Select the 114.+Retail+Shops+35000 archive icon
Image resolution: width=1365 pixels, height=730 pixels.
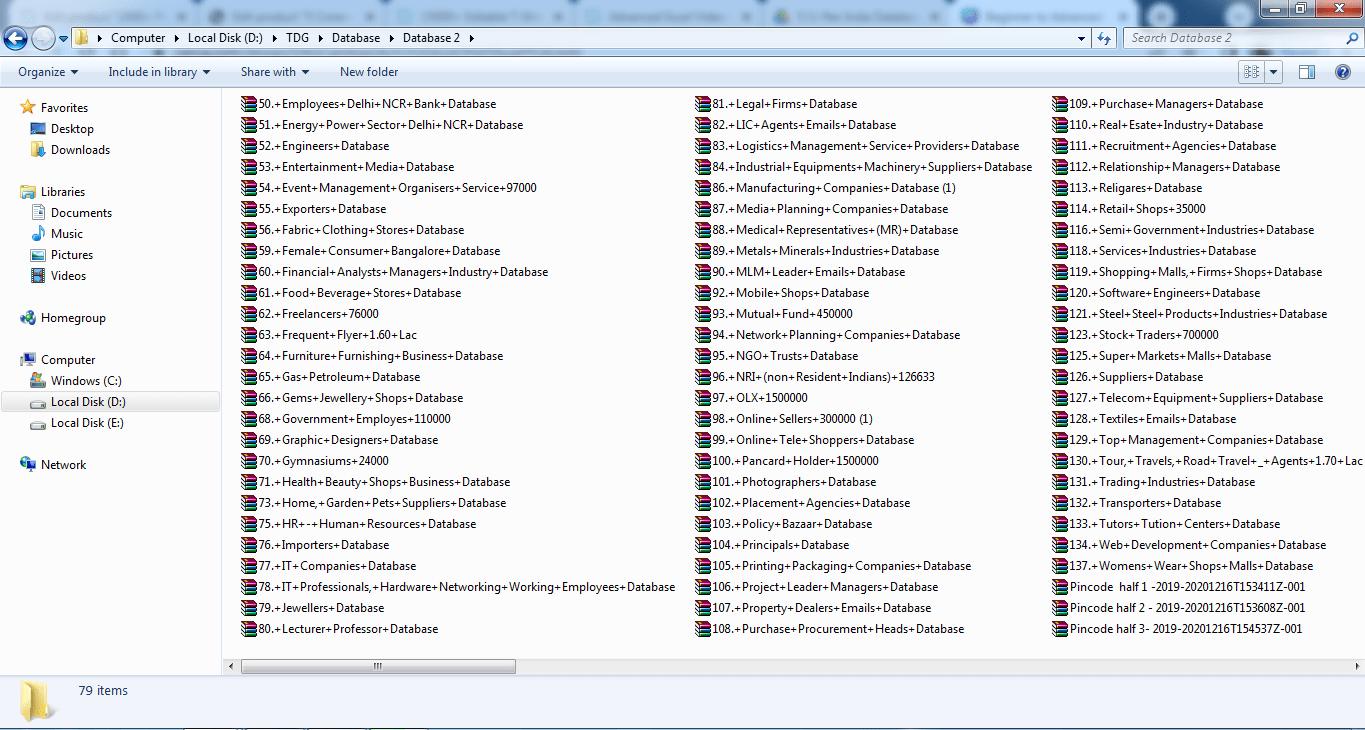click(1061, 209)
